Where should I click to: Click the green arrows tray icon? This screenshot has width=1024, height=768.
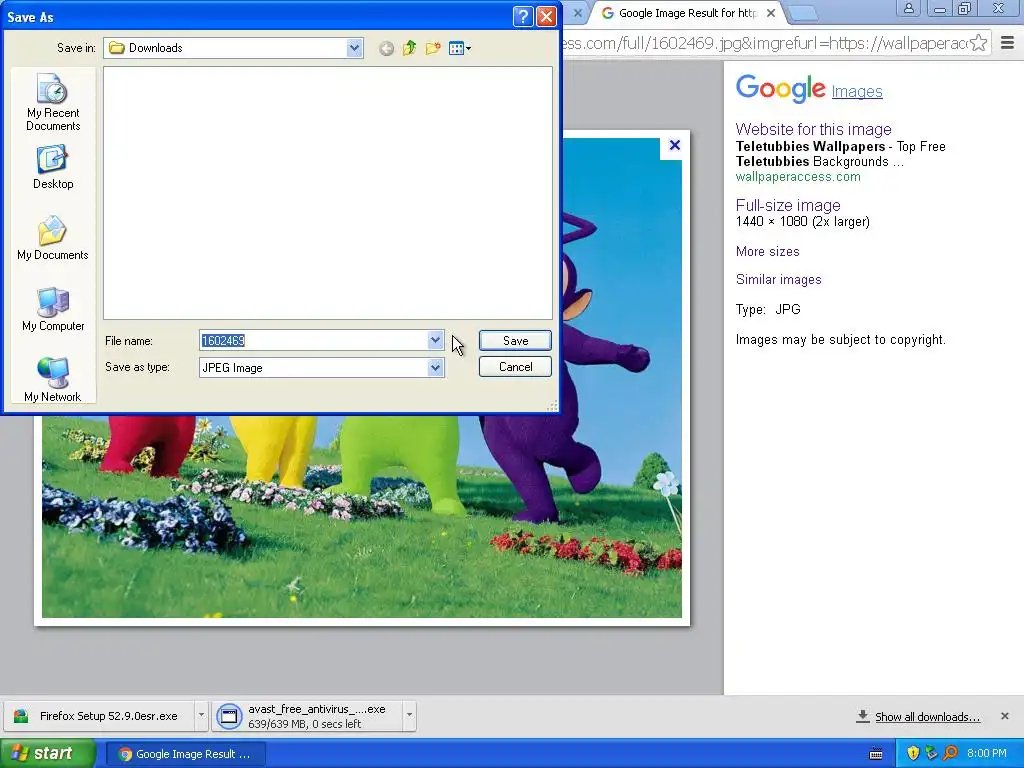pos(931,754)
